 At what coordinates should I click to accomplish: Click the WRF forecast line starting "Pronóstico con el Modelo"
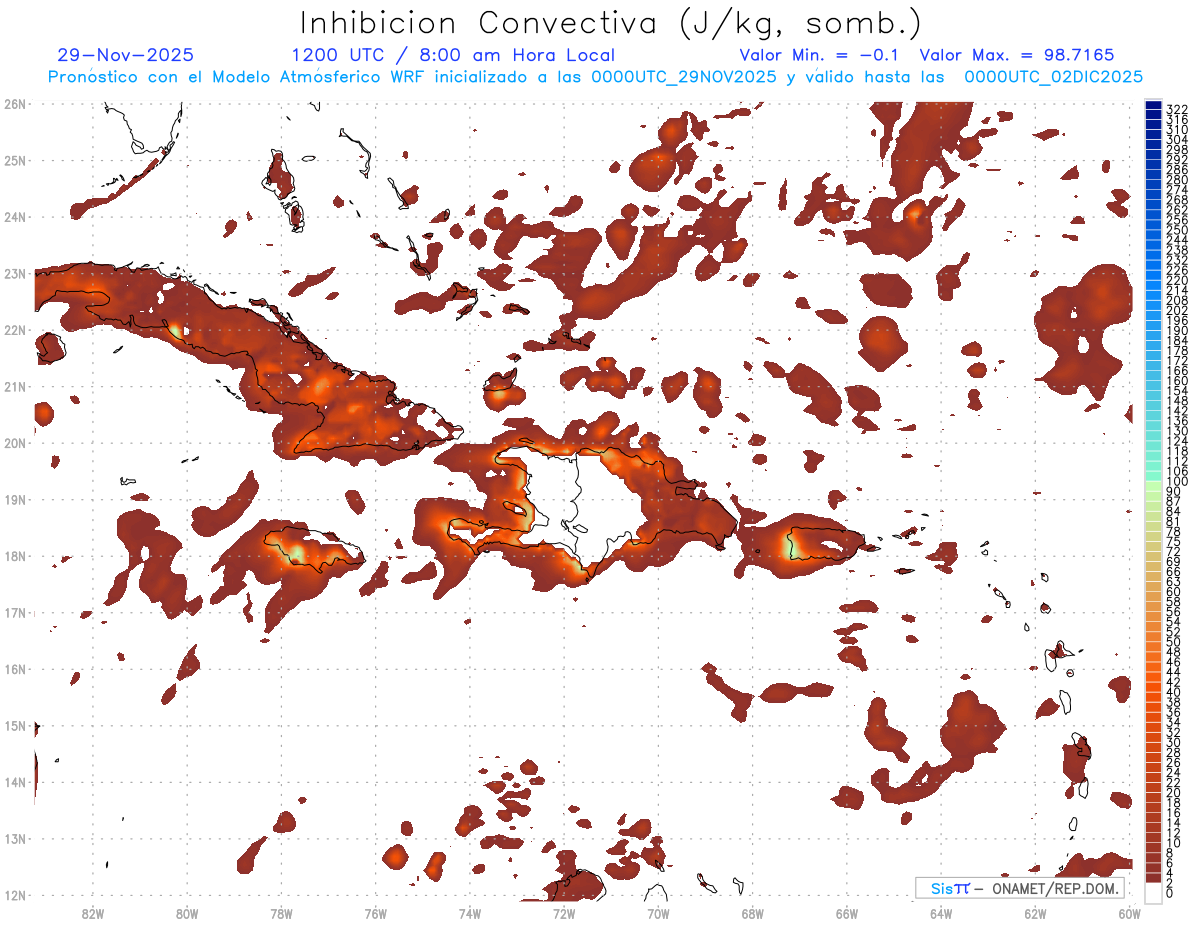tap(596, 77)
